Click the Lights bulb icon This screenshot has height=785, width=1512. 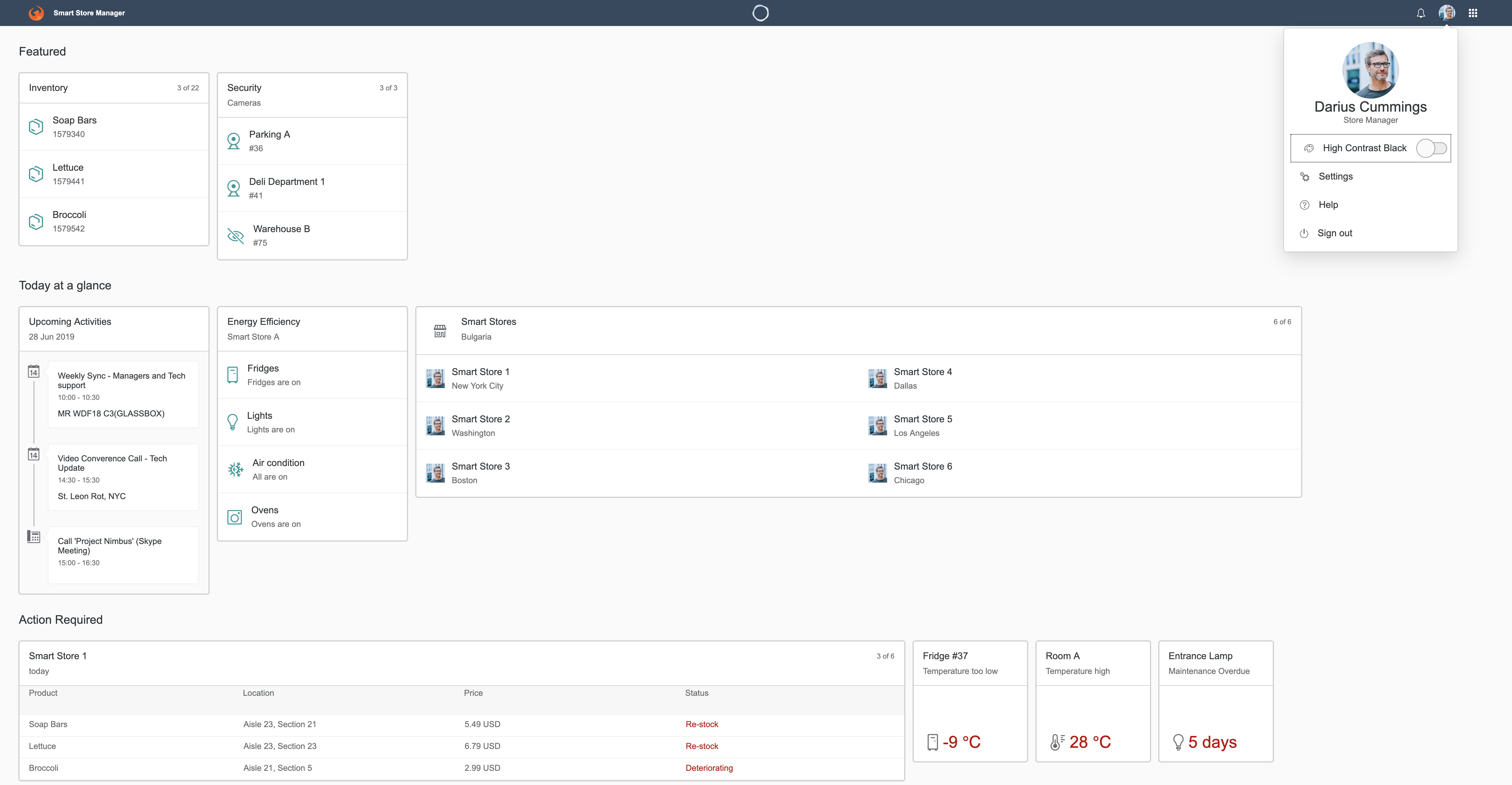point(232,421)
